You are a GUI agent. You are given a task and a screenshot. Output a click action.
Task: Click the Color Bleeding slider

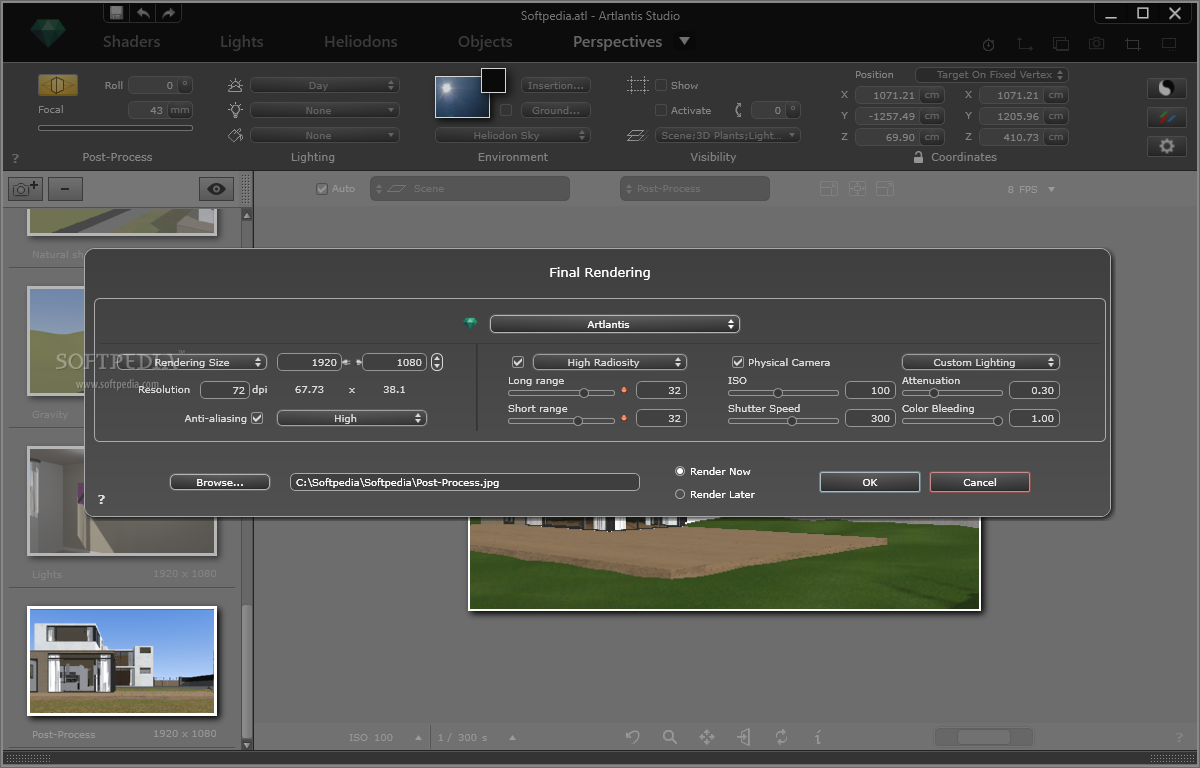[x=953, y=421]
